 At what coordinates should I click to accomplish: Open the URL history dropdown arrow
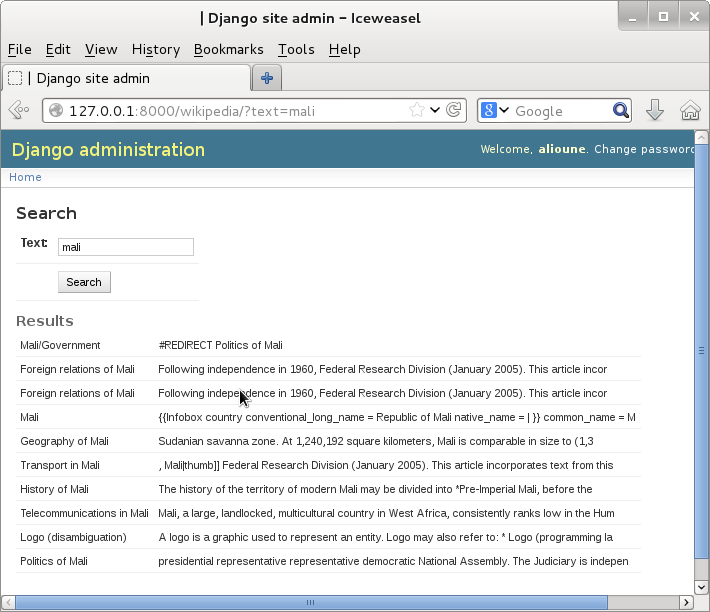click(x=435, y=110)
